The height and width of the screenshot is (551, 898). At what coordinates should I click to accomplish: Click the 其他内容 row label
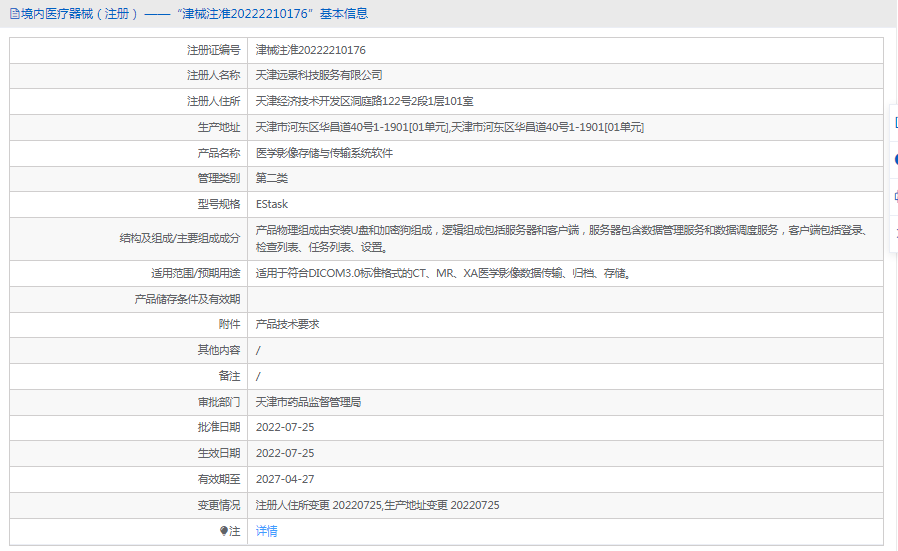[219, 350]
